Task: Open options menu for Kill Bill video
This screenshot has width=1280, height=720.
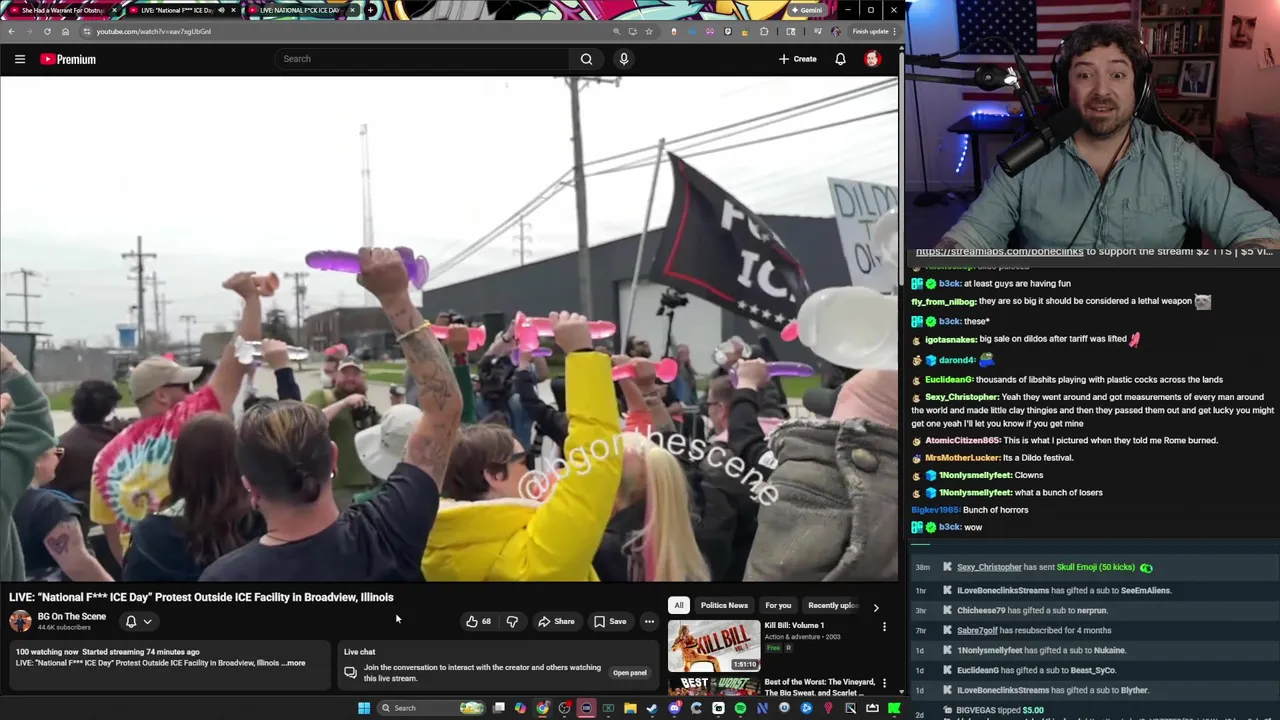Action: [884, 627]
